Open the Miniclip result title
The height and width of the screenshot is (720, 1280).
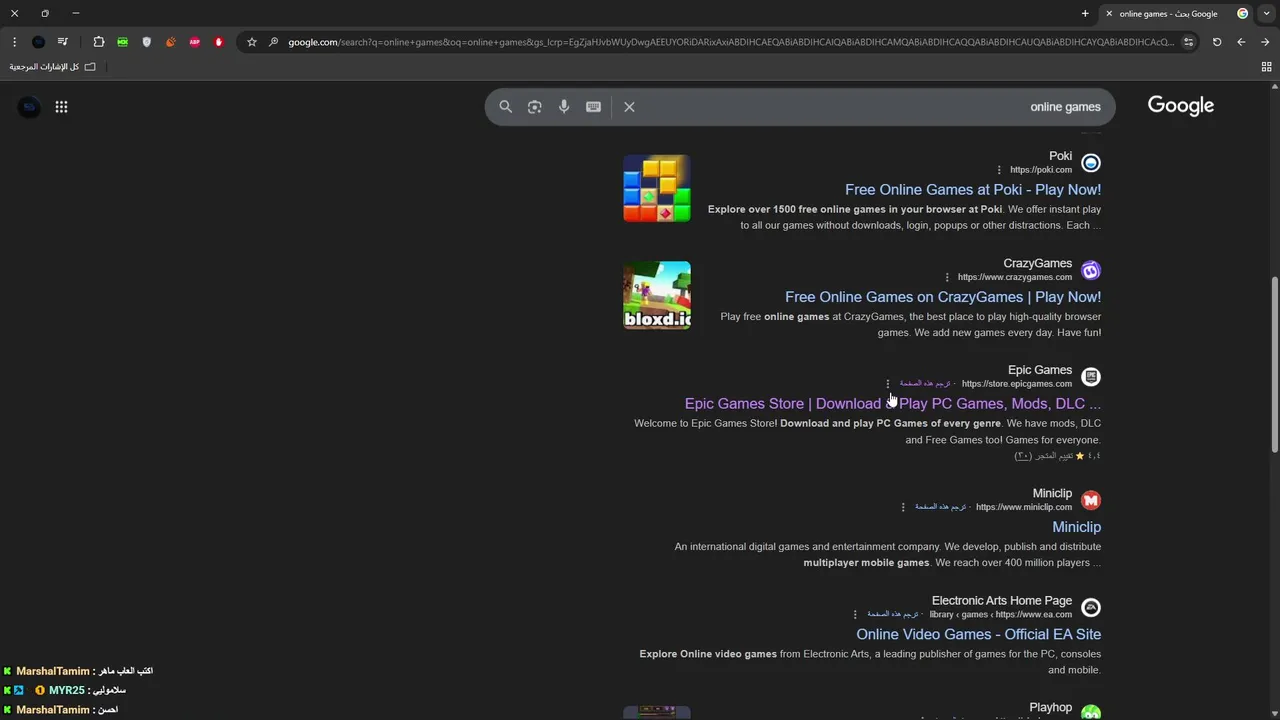pyautogui.click(x=1076, y=526)
